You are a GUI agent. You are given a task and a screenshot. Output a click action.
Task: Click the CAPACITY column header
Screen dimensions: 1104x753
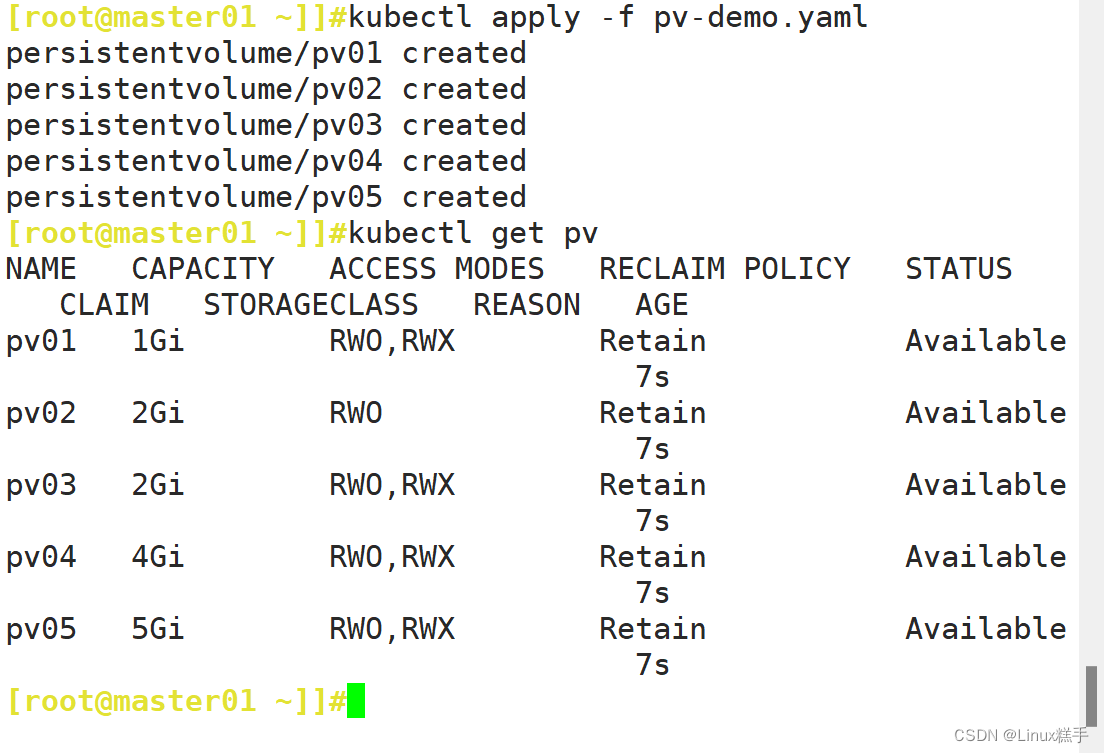203,269
